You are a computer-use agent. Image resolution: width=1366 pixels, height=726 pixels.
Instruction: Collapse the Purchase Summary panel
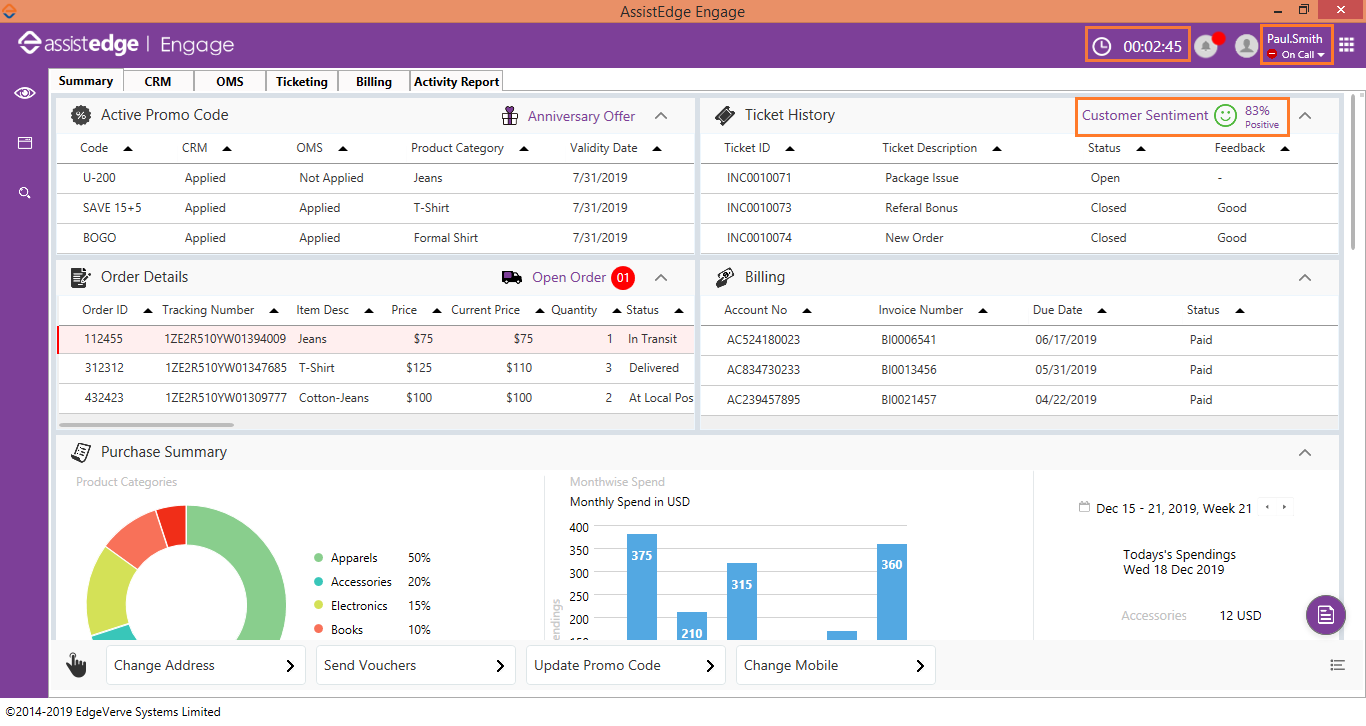1305,453
